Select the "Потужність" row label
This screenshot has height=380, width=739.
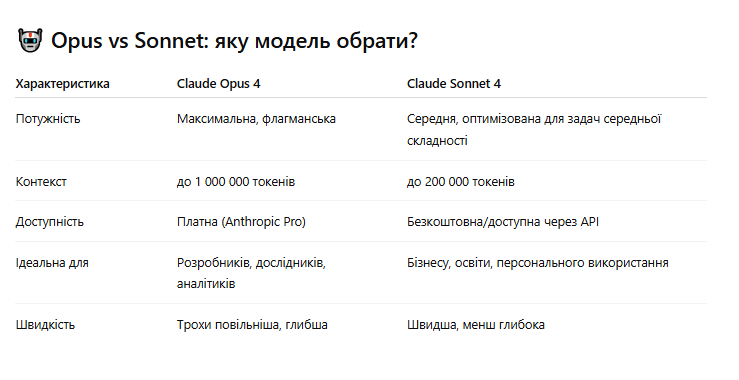[x=48, y=119]
